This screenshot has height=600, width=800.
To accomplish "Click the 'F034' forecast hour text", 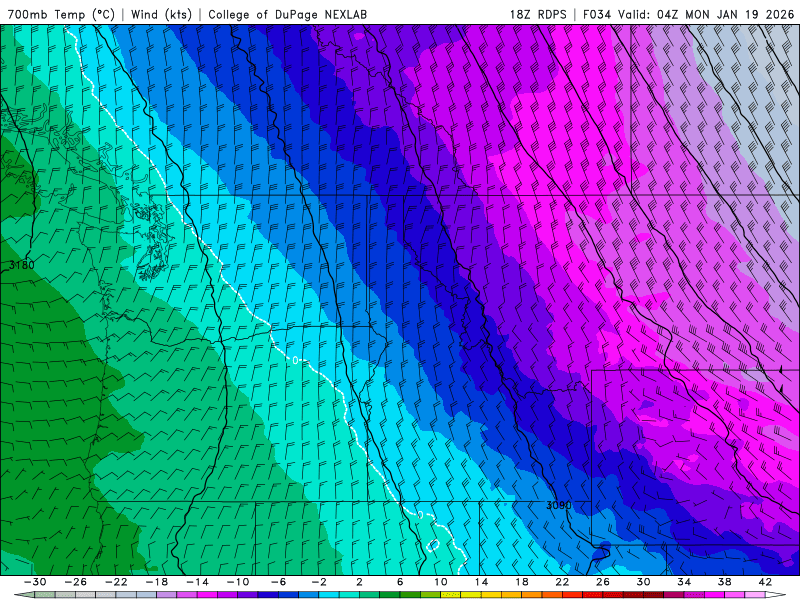I will point(597,15).
